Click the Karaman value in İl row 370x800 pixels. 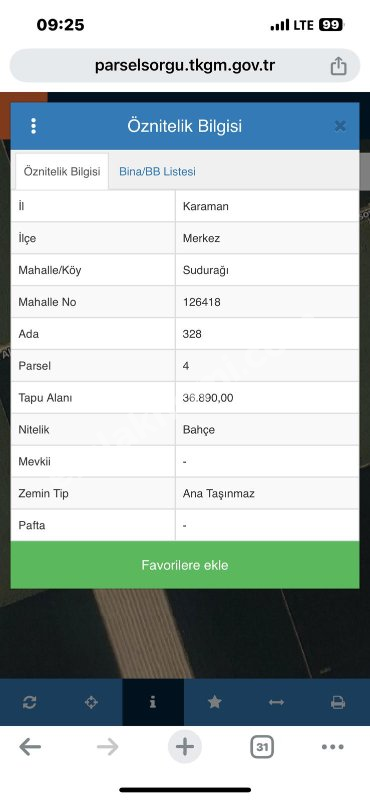pyautogui.click(x=206, y=207)
